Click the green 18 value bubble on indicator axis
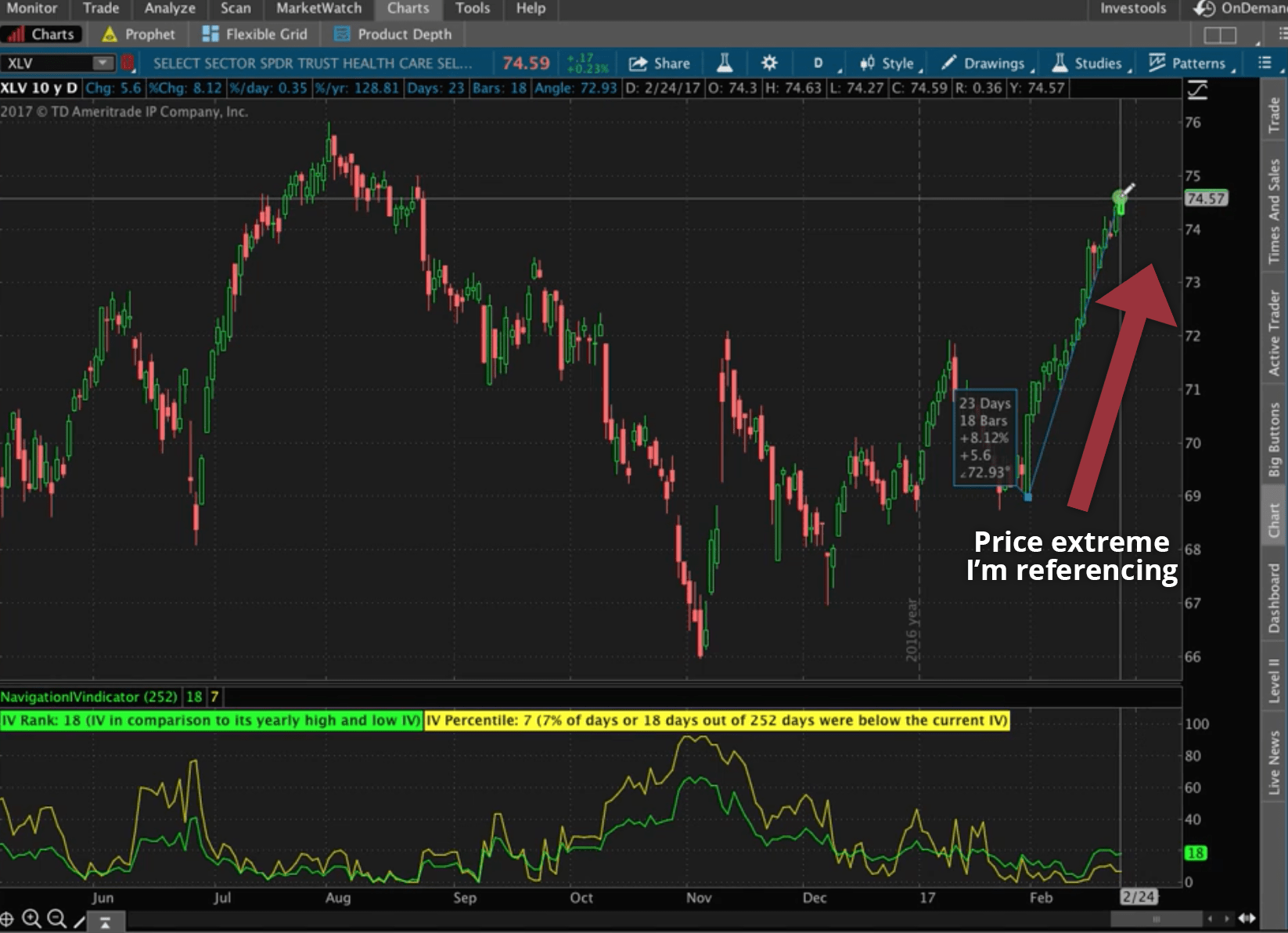1288x933 pixels. (x=1195, y=852)
